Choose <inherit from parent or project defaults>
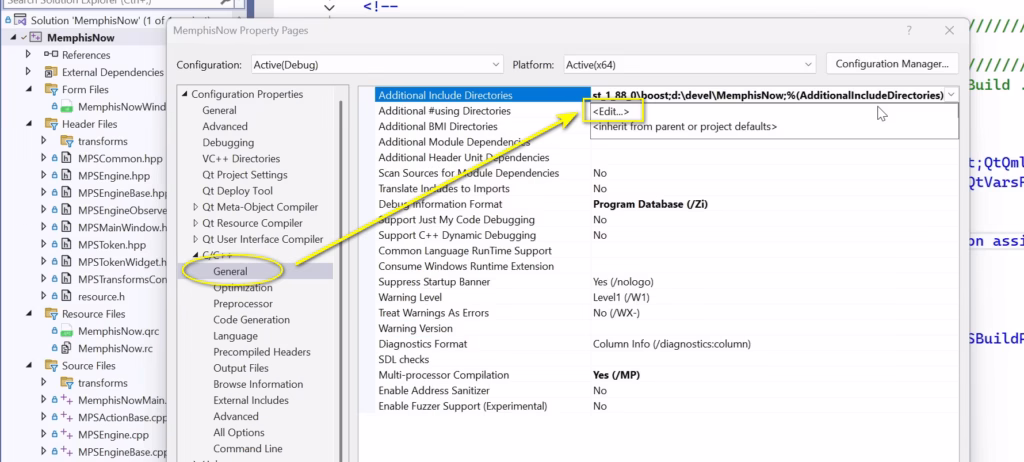Image resolution: width=1024 pixels, height=462 pixels. (684, 127)
